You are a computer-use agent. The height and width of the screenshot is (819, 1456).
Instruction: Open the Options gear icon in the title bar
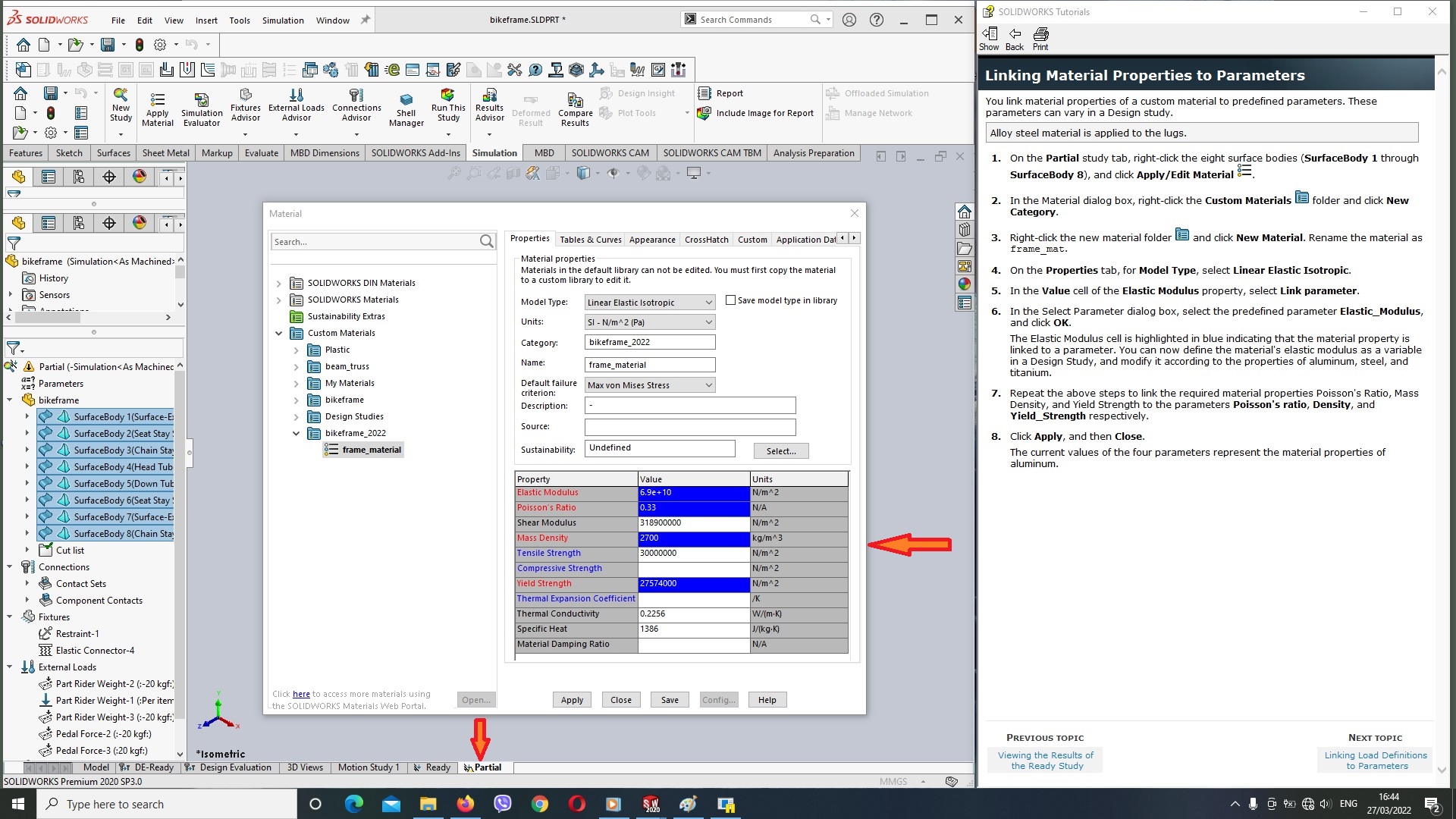[x=159, y=45]
